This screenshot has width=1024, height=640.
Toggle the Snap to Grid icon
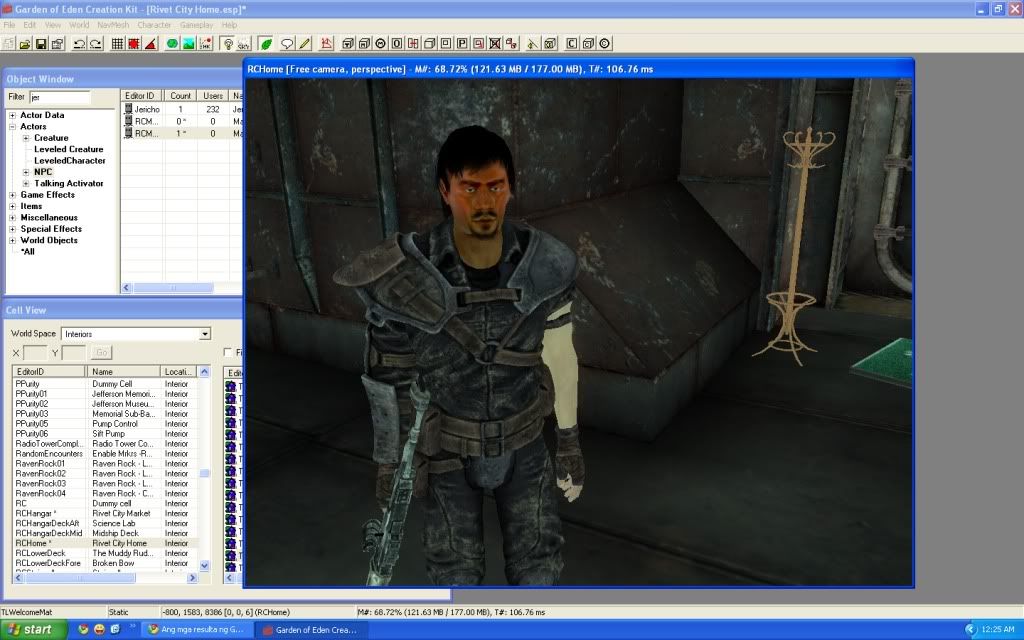[118, 44]
